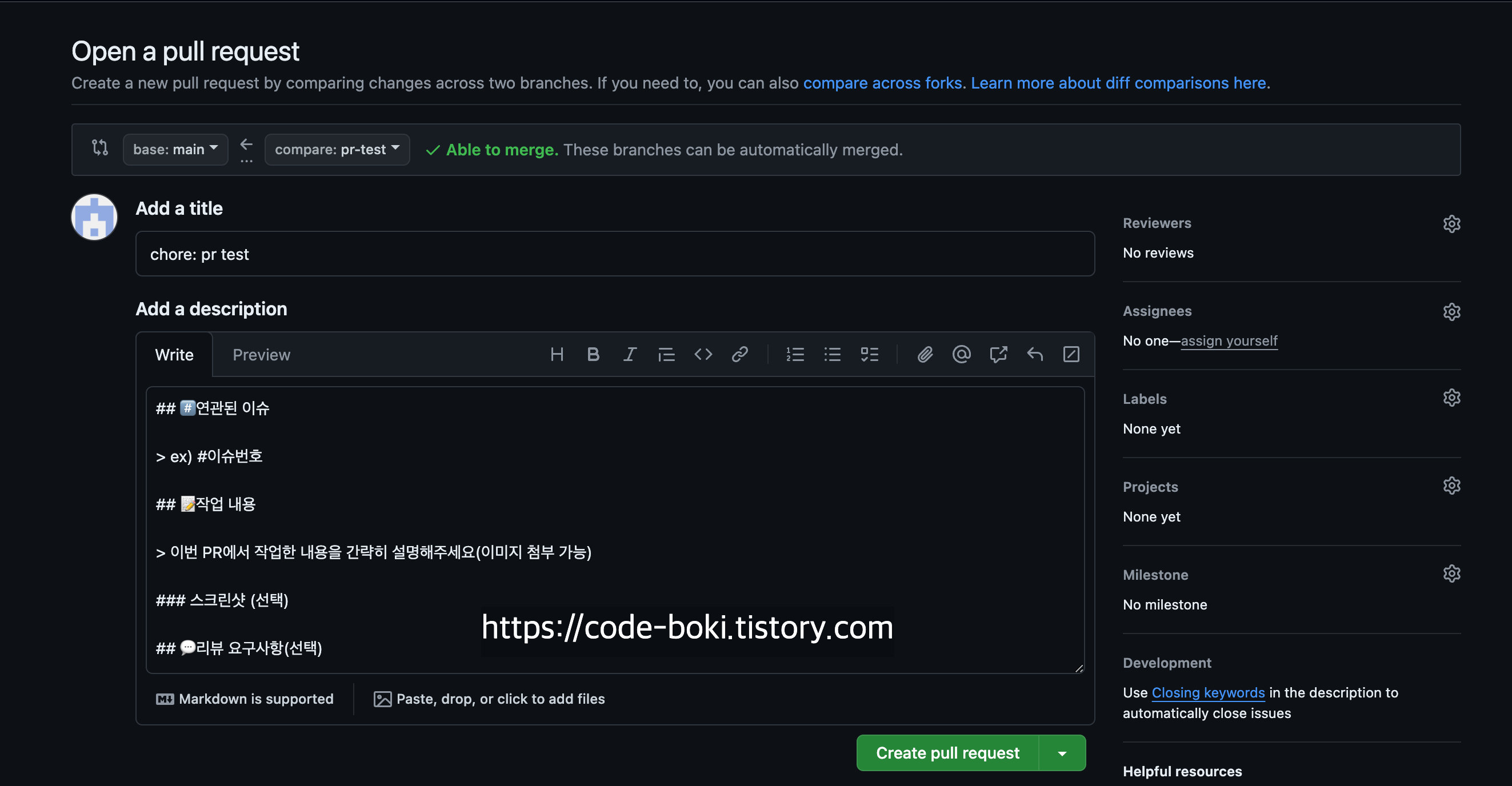The height and width of the screenshot is (786, 1512).
Task: Apply italic formatting icon
Action: 629,354
